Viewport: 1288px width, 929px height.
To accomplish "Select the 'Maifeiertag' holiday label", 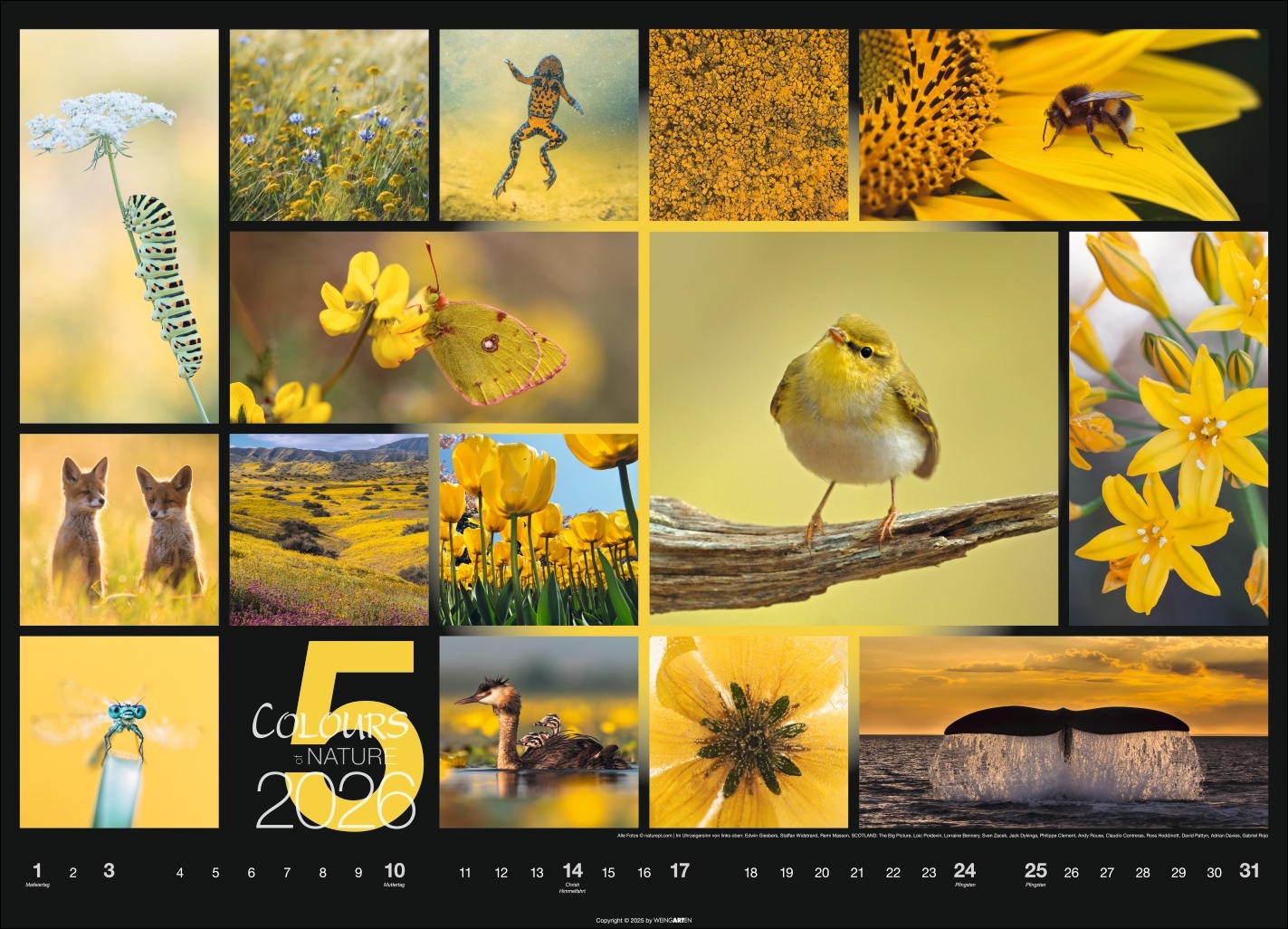I will (37, 885).
